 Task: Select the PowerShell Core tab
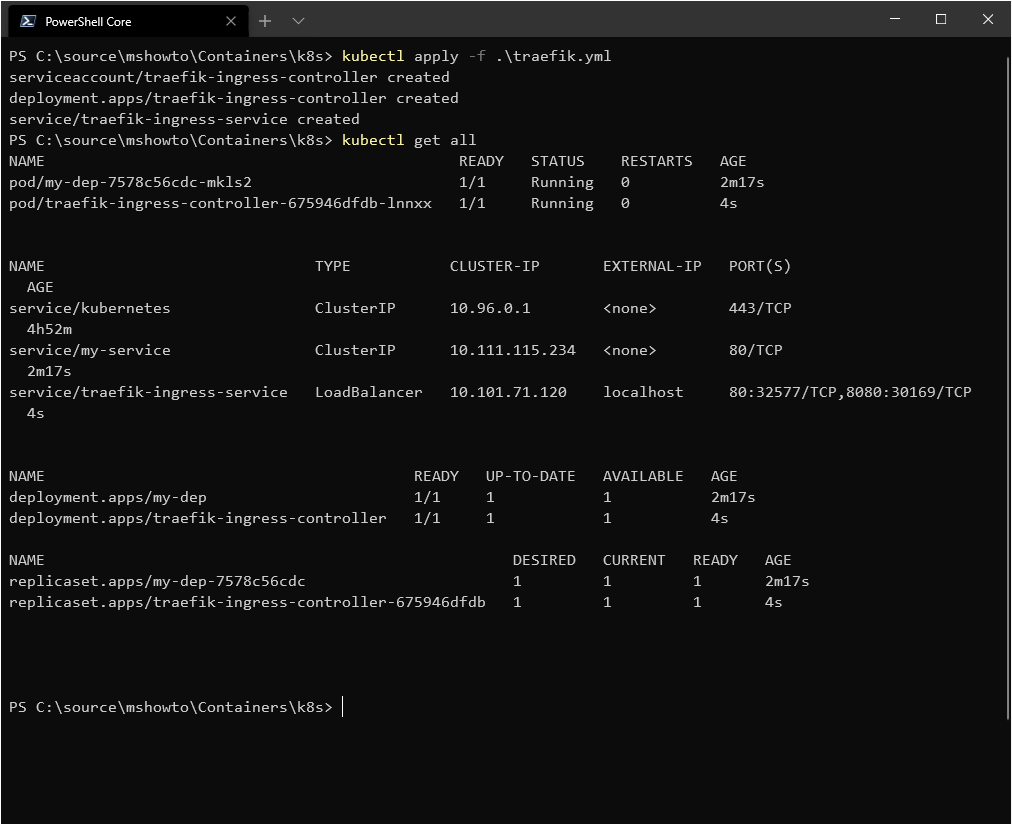pos(128,21)
